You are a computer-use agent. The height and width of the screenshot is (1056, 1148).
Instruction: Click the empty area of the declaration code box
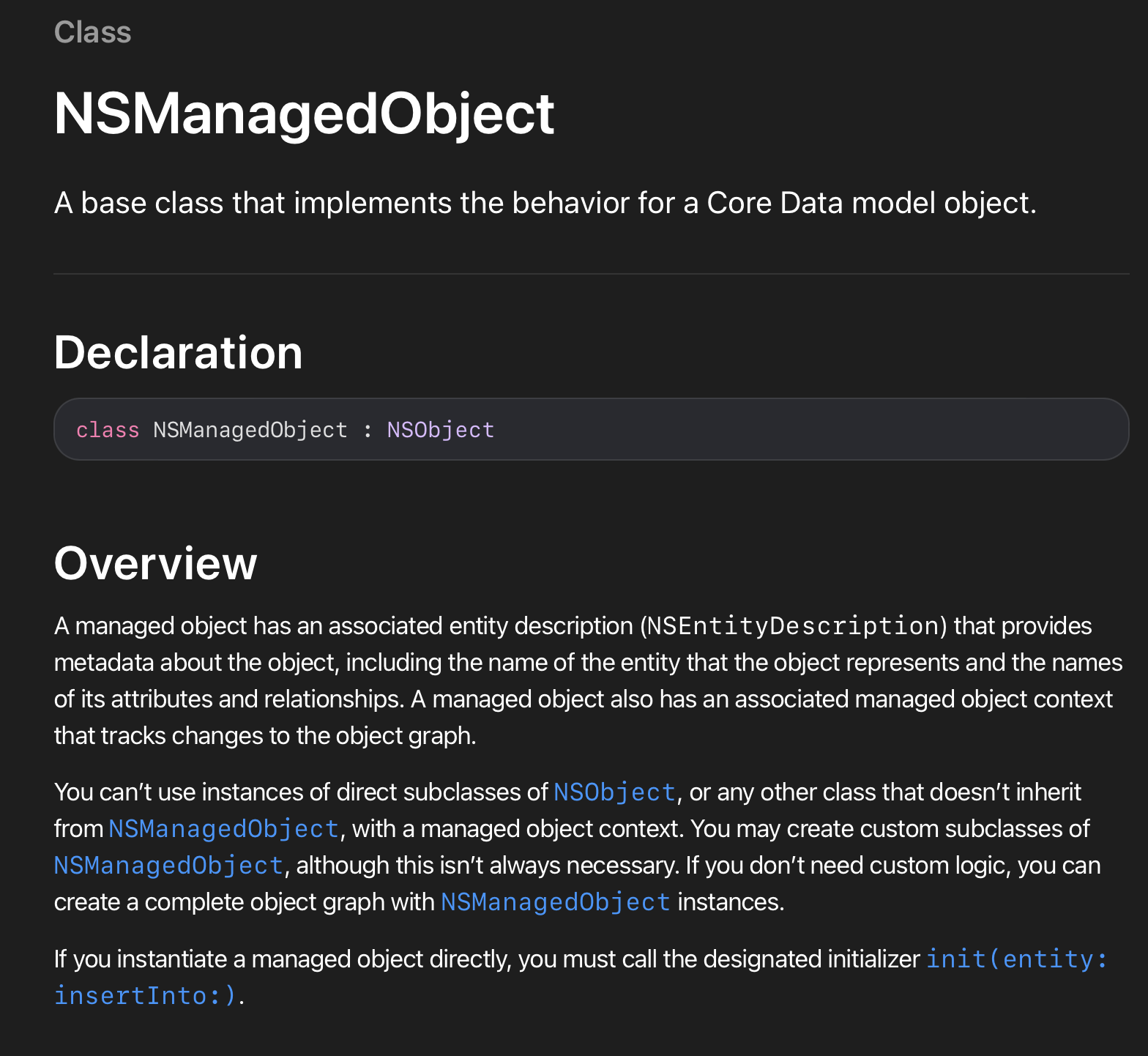pos(805,430)
